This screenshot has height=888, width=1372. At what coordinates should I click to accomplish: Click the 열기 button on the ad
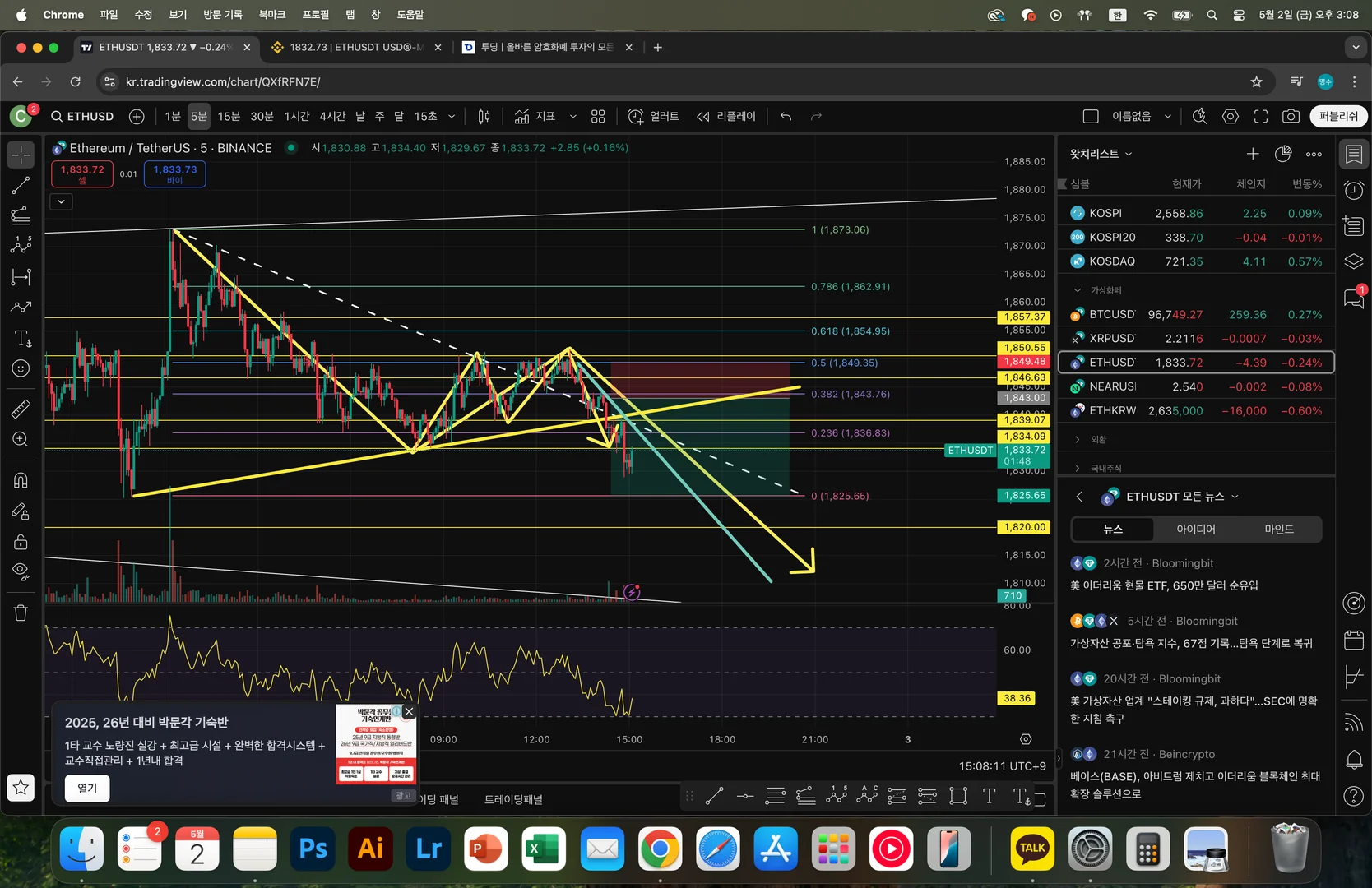(87, 789)
